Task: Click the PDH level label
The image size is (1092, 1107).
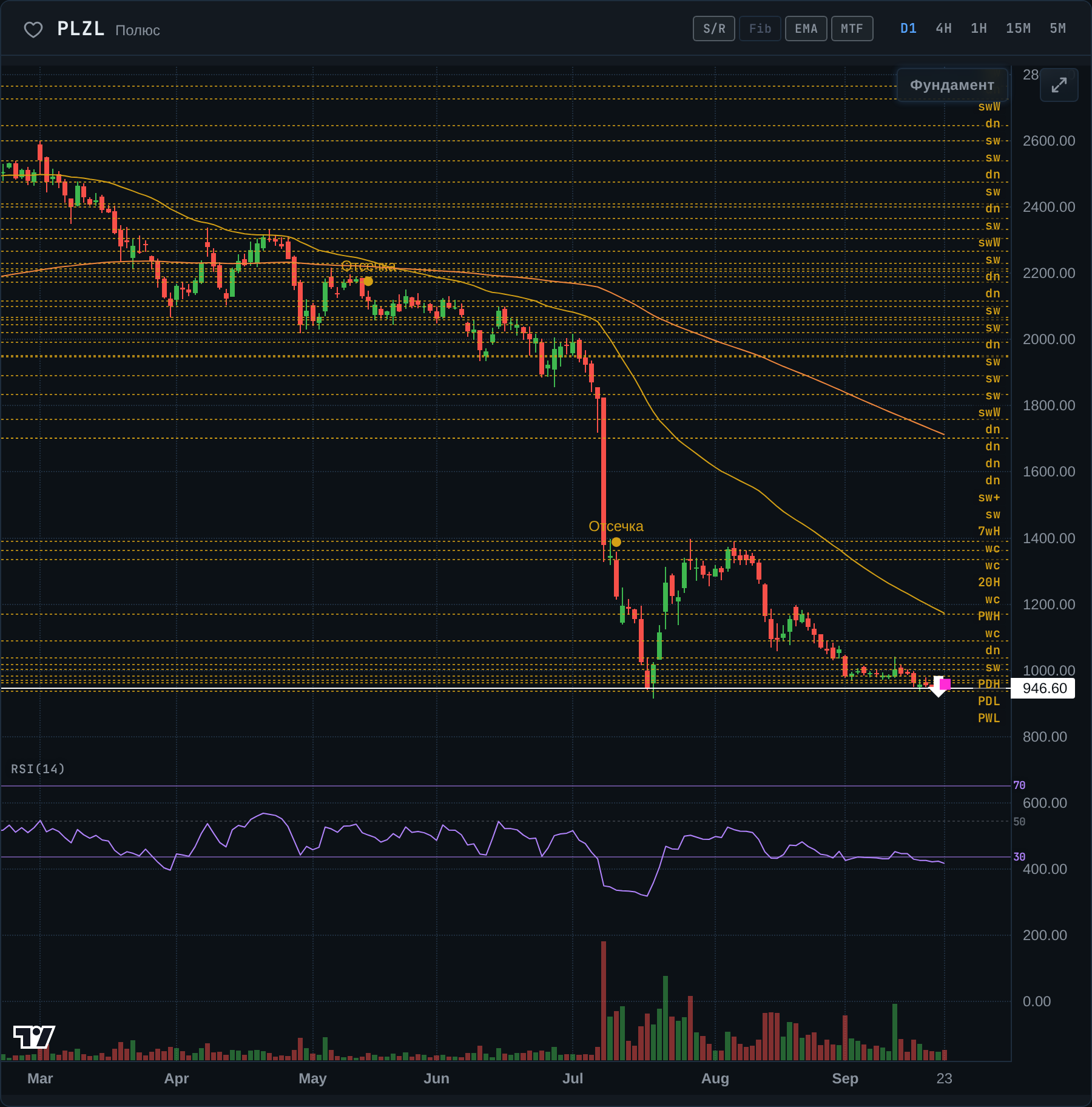Action: click(989, 684)
